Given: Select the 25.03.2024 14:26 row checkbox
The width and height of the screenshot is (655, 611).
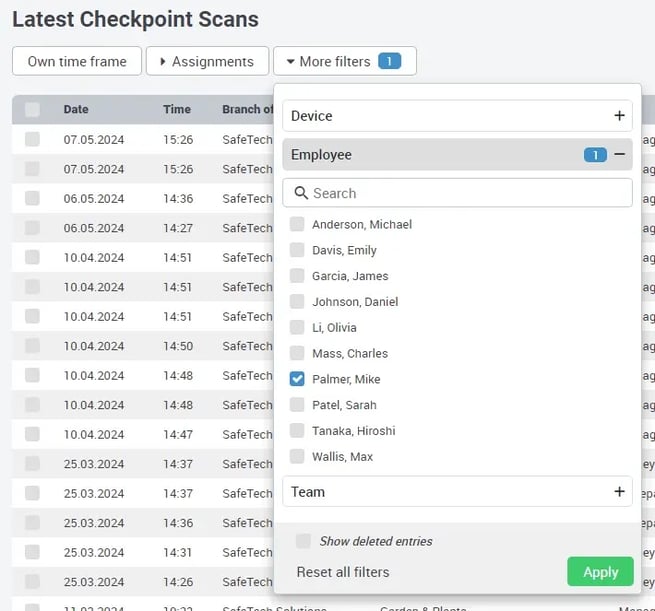Looking at the screenshot, I should pyautogui.click(x=32, y=582).
